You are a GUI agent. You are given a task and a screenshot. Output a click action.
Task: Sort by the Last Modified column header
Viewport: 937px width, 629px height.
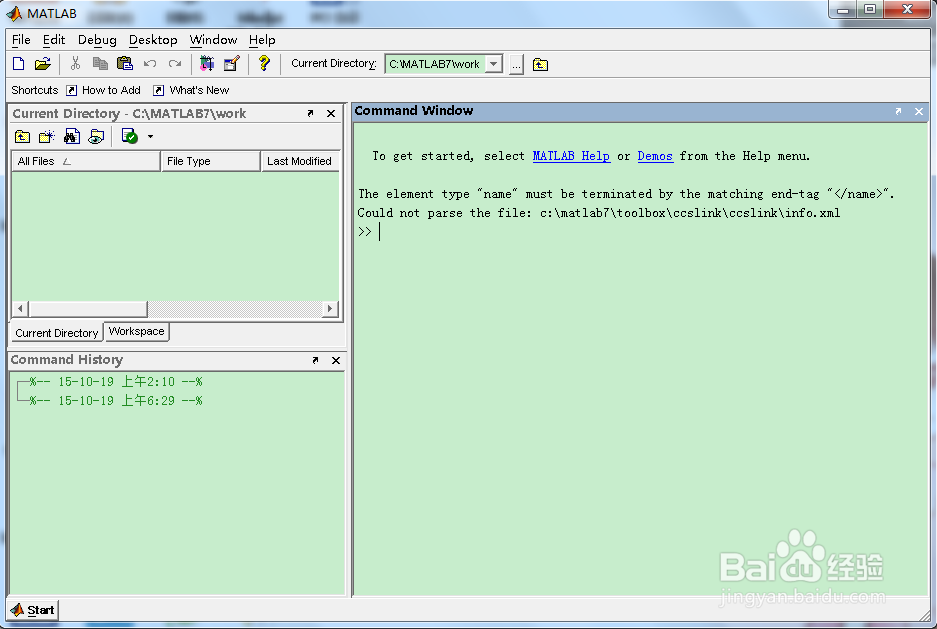click(x=300, y=161)
